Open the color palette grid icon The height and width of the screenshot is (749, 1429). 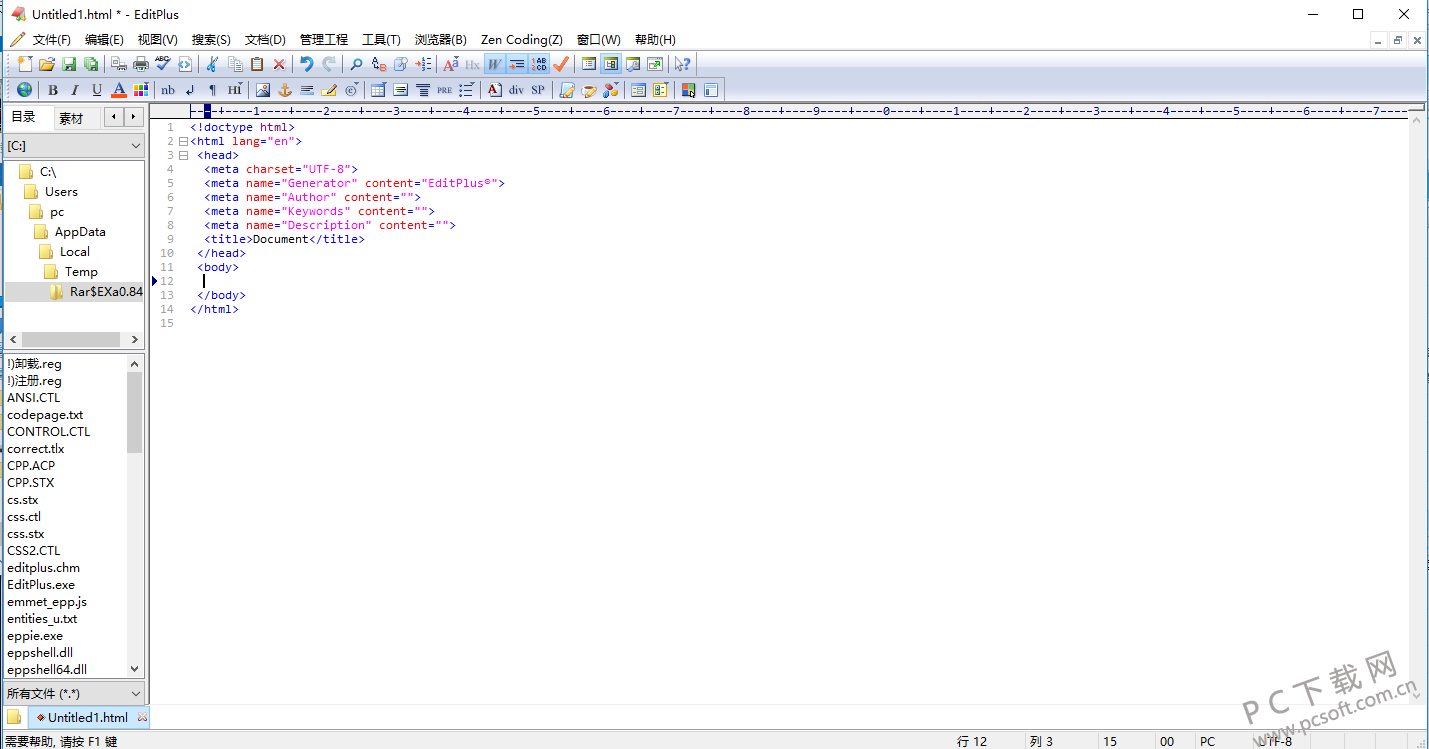tap(141, 90)
